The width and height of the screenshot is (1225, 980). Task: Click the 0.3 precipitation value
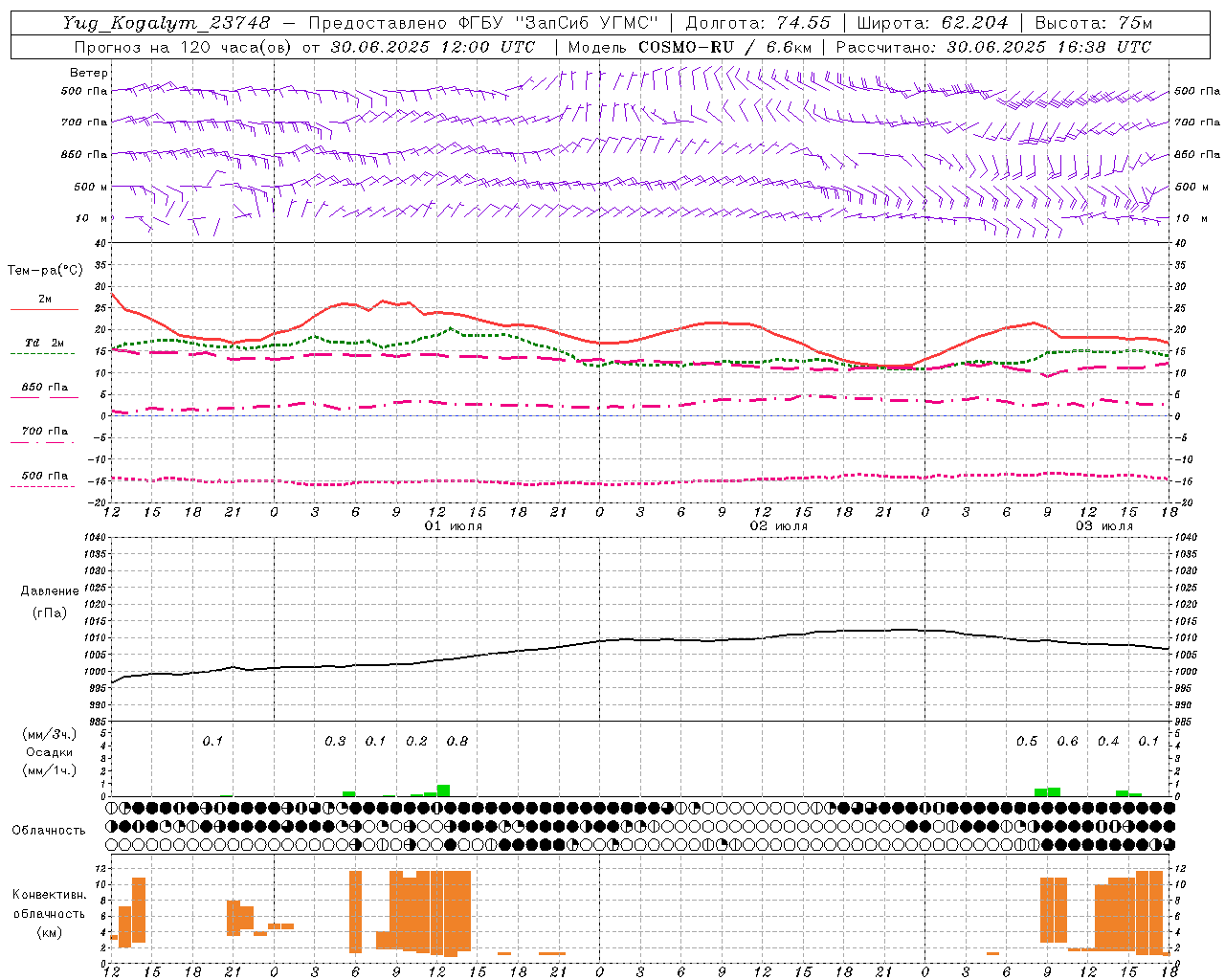(335, 742)
